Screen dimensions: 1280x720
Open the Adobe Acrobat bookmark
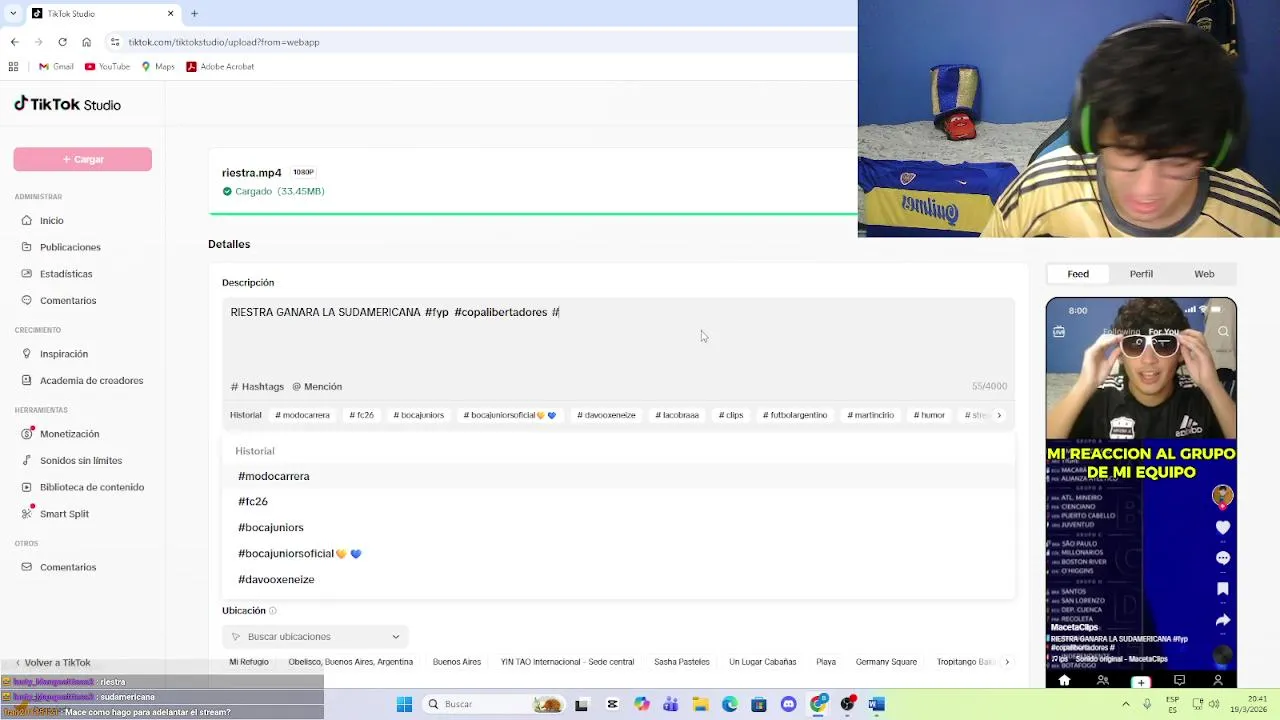pyautogui.click(x=220, y=66)
